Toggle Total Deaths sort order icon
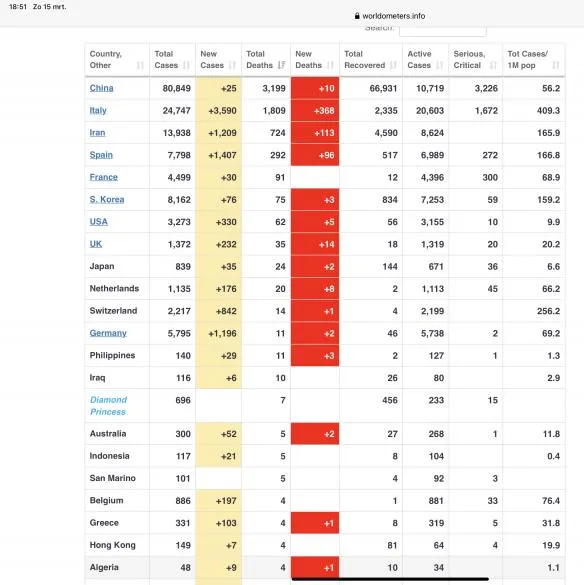 click(281, 65)
